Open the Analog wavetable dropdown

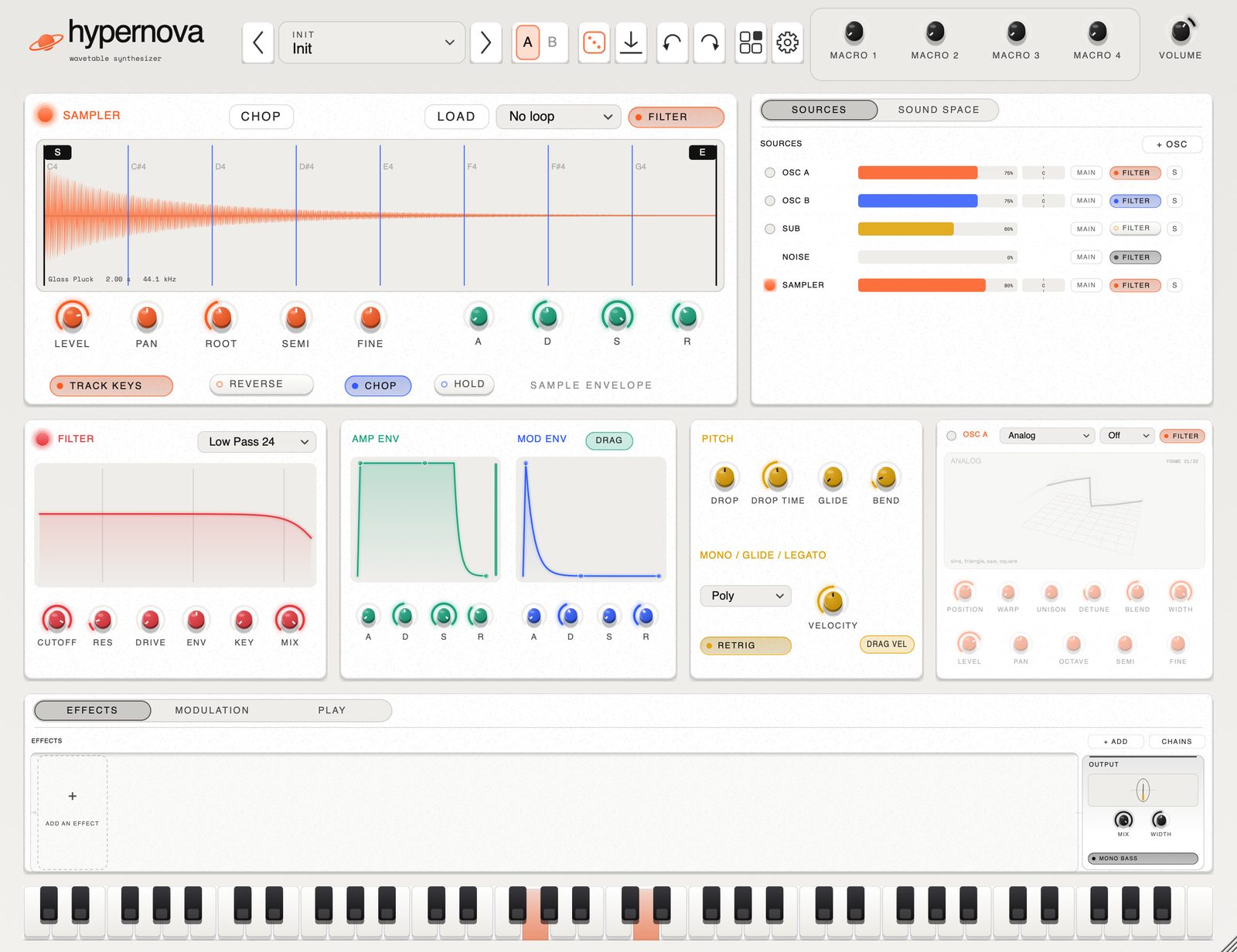(x=1048, y=436)
